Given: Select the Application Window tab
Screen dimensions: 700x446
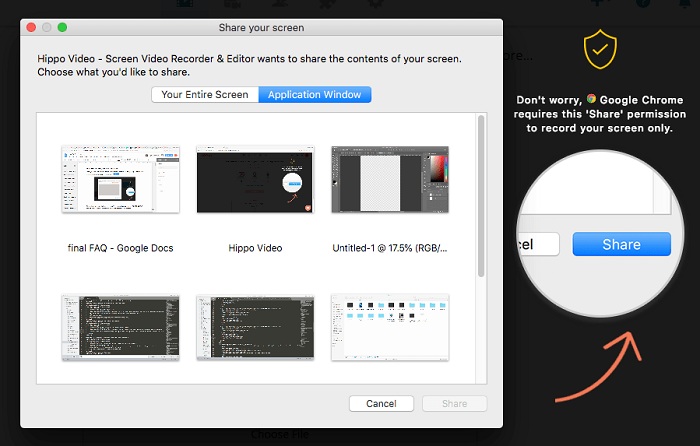Looking at the screenshot, I should 315,95.
